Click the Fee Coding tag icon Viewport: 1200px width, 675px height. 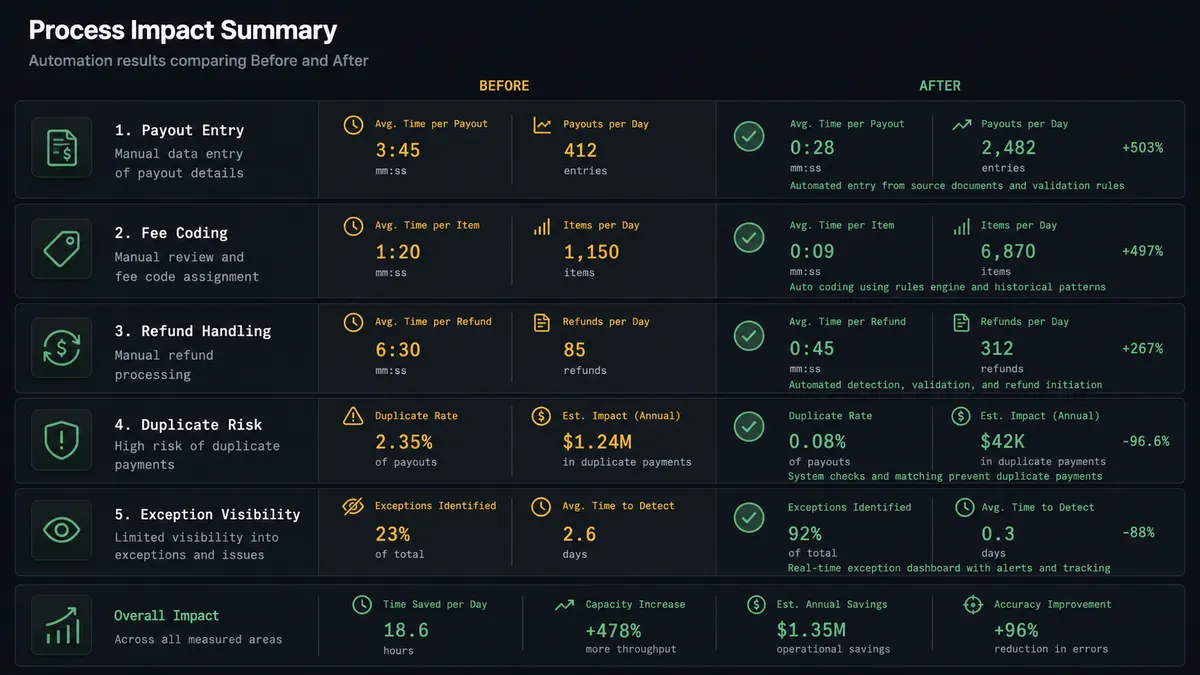coord(61,249)
